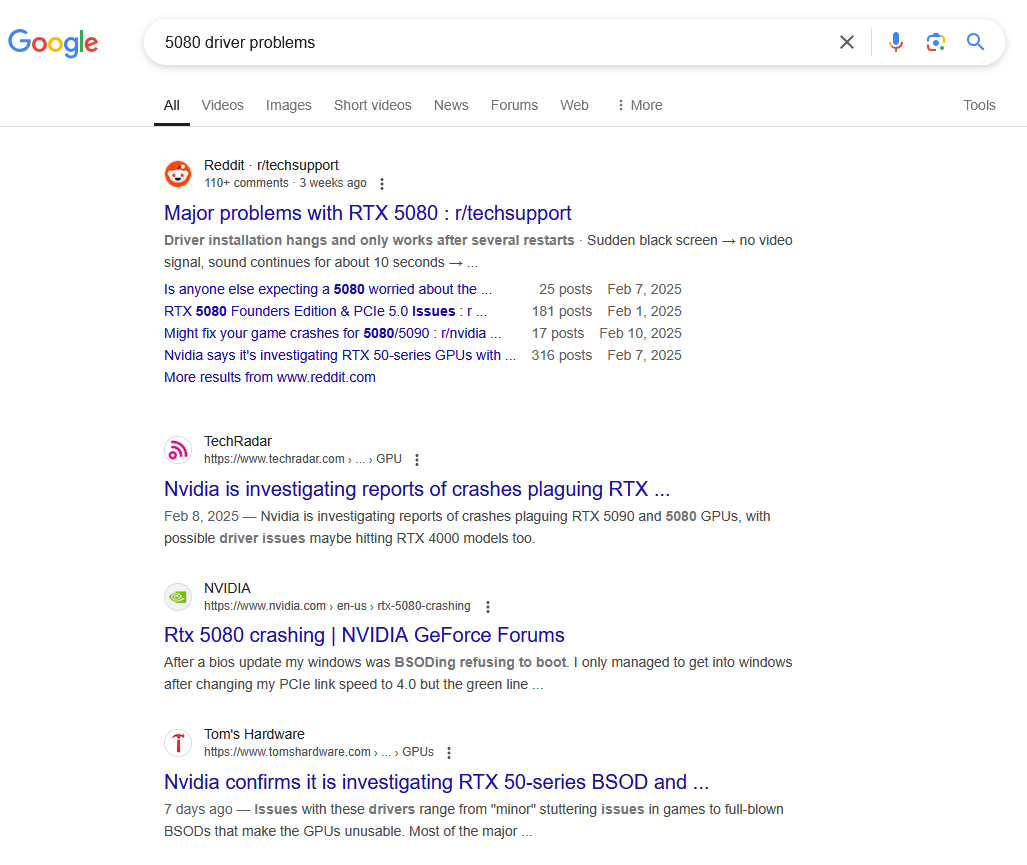The width and height of the screenshot is (1027, 865).
Task: Select the All tab
Action: (x=172, y=105)
